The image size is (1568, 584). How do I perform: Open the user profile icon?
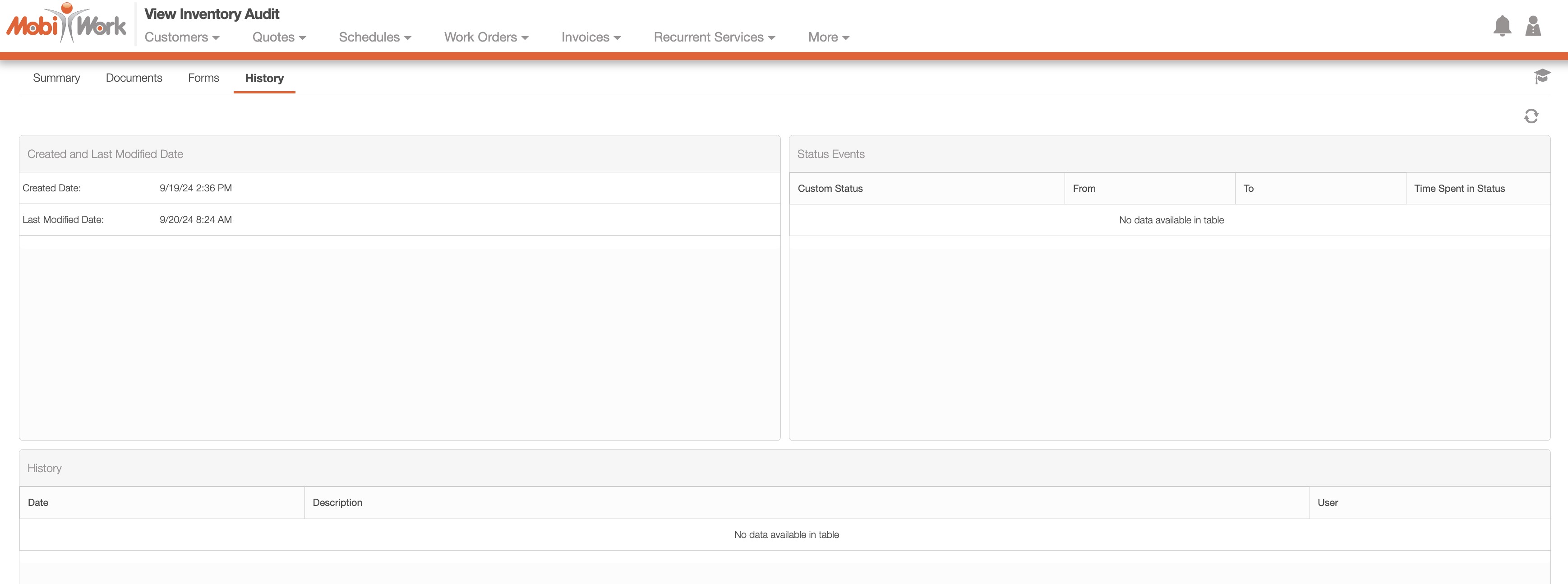coord(1533,26)
